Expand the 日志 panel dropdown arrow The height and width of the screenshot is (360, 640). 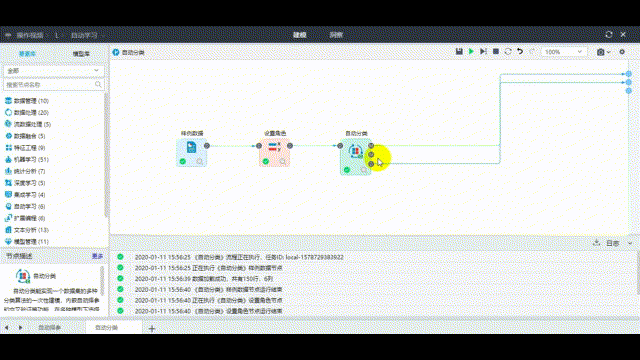click(x=630, y=243)
